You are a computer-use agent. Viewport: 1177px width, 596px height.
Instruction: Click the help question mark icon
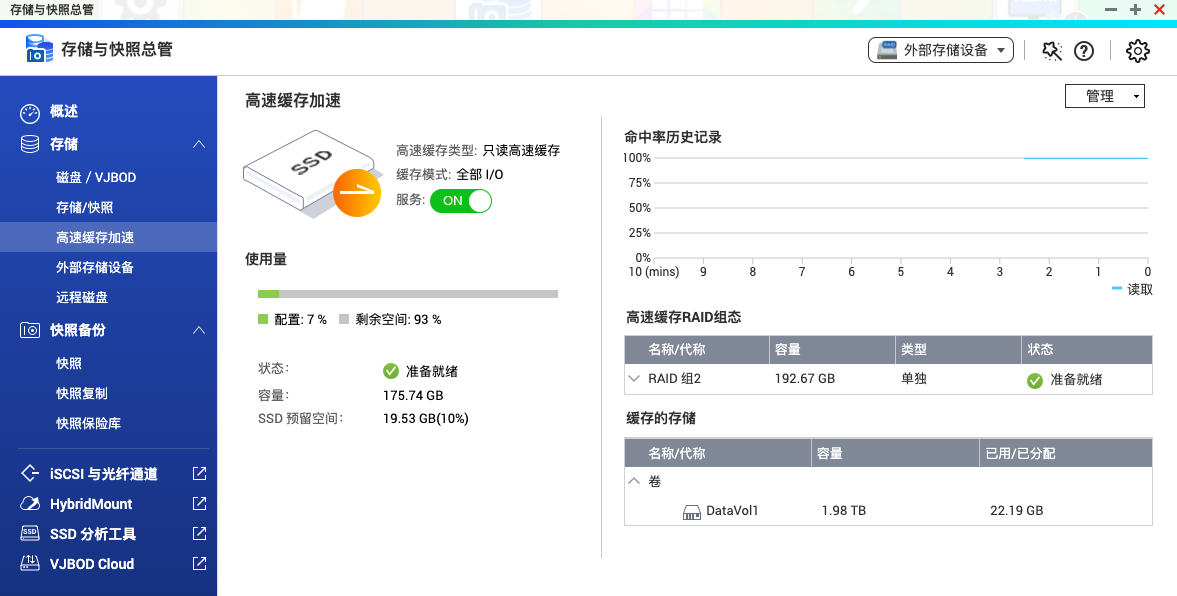(x=1084, y=50)
